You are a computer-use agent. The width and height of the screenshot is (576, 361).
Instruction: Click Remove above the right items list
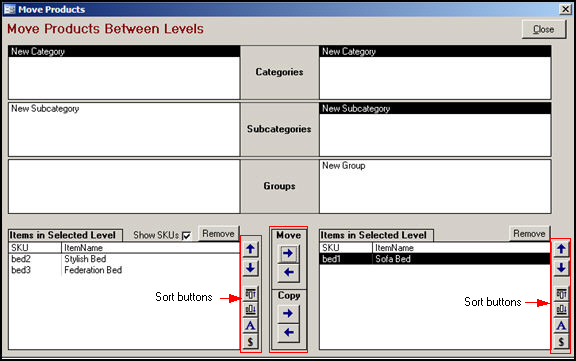click(529, 234)
